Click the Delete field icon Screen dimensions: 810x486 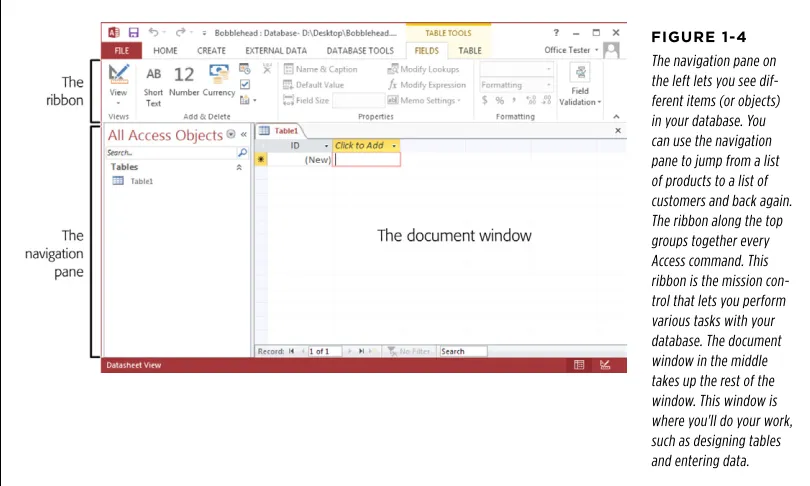(267, 69)
